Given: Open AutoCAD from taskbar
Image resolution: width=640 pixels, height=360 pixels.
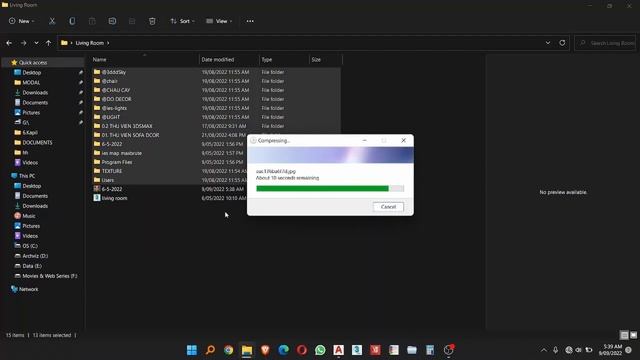Looking at the screenshot, I should tap(339, 350).
